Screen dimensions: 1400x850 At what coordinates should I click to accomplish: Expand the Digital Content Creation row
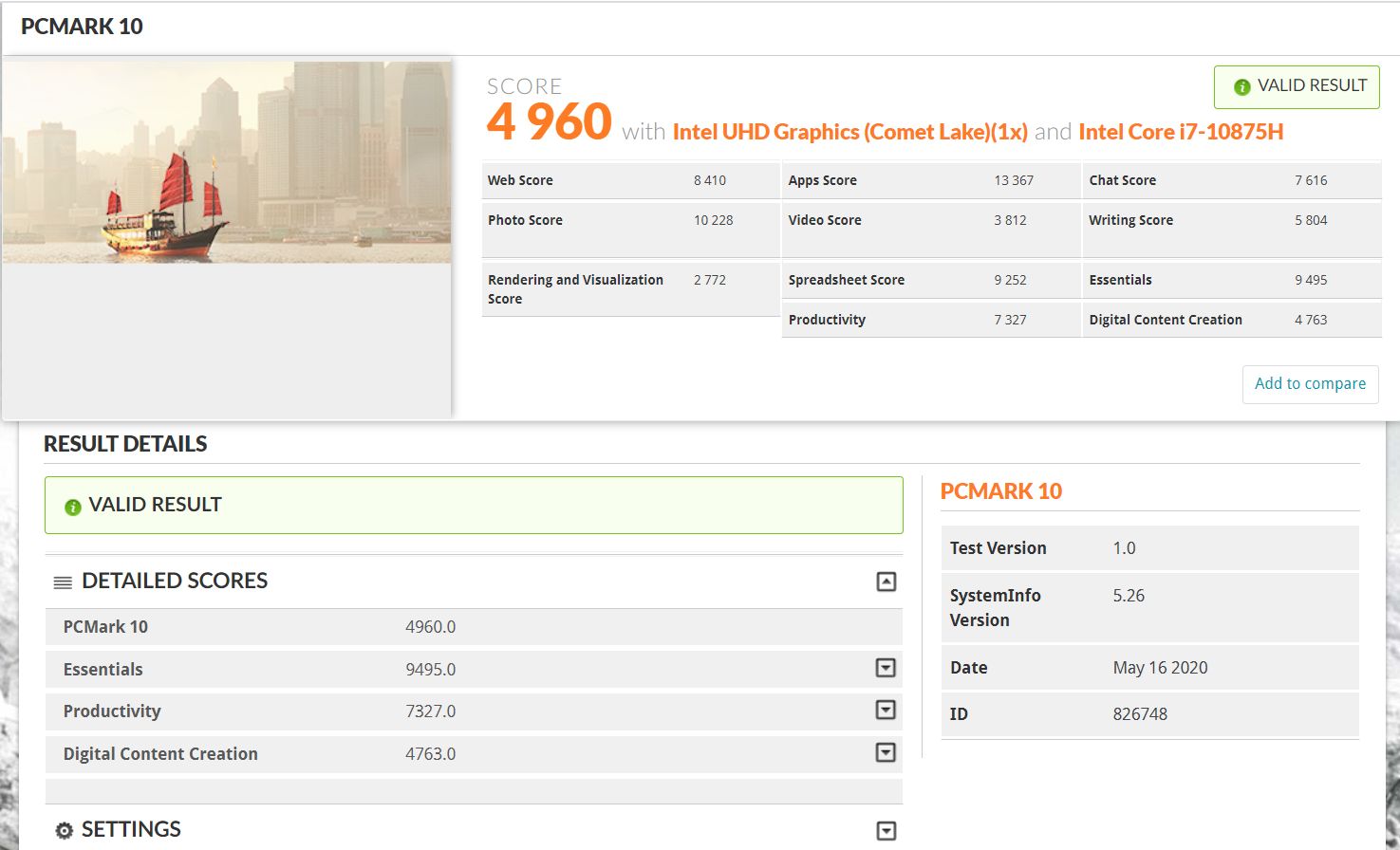coord(886,752)
